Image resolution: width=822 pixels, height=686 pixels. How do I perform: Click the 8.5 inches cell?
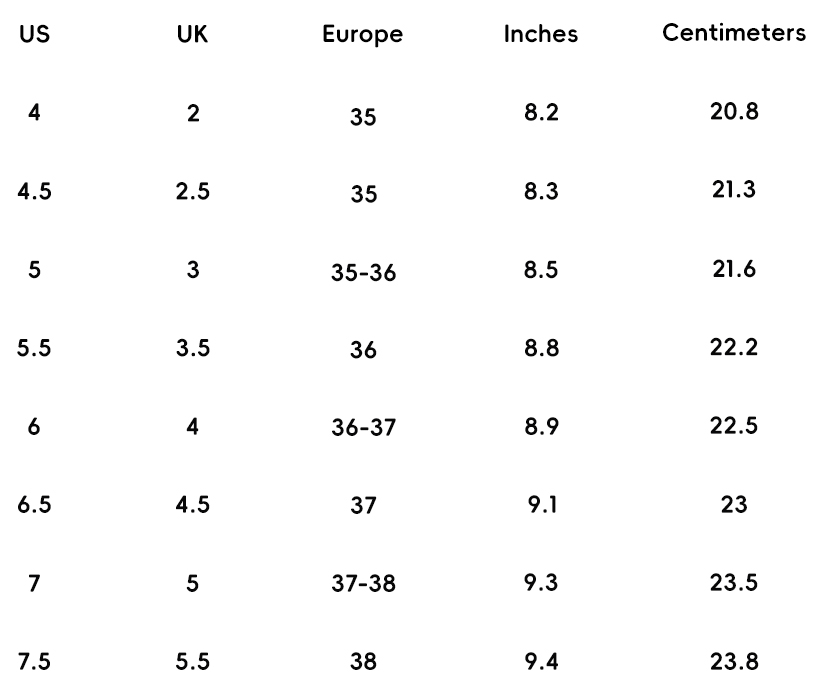click(541, 269)
